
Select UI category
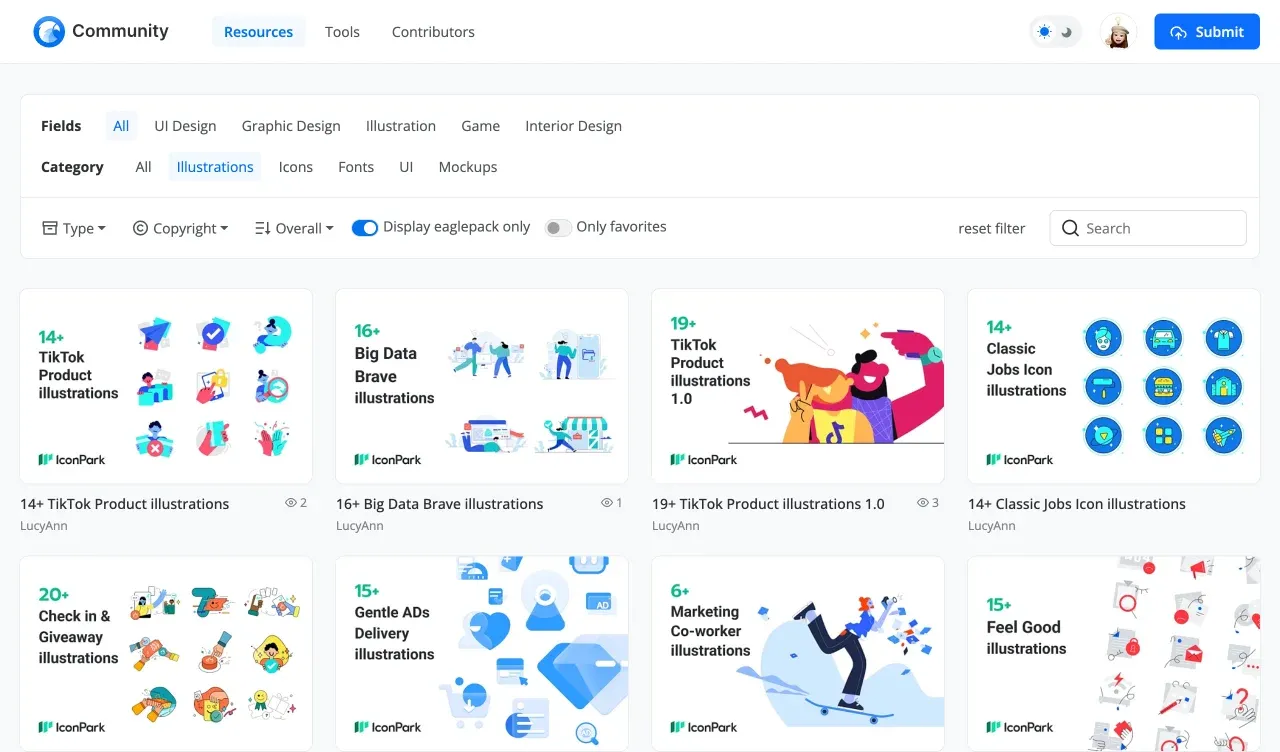pos(406,167)
